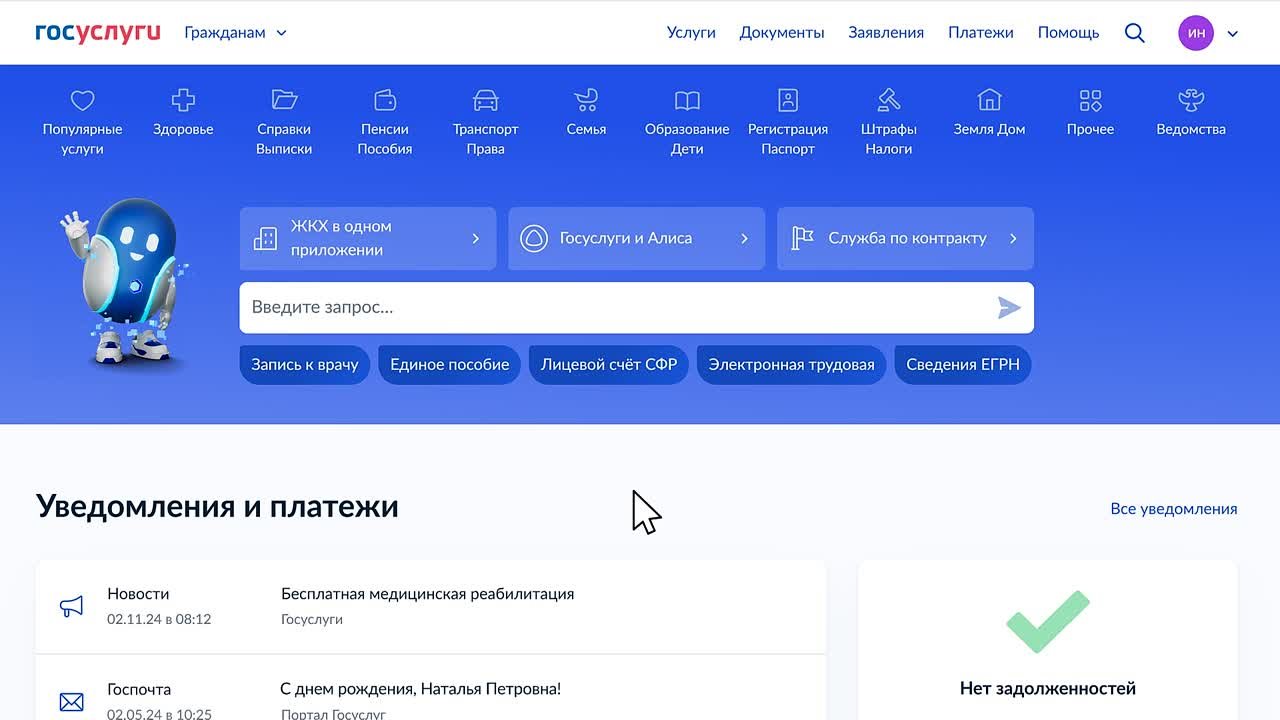1280x720 pixels.
Task: Open the Документы section
Action: coord(782,32)
